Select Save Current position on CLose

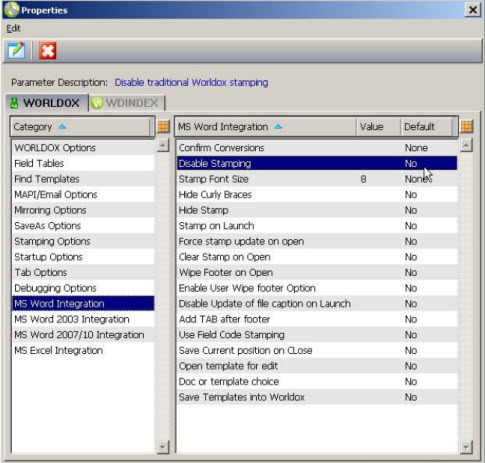click(x=317, y=350)
